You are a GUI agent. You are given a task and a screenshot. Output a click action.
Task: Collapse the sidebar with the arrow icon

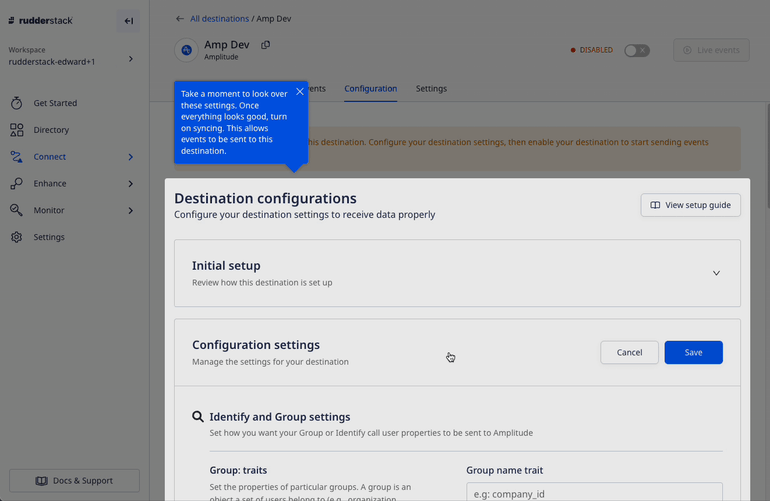pos(128,21)
